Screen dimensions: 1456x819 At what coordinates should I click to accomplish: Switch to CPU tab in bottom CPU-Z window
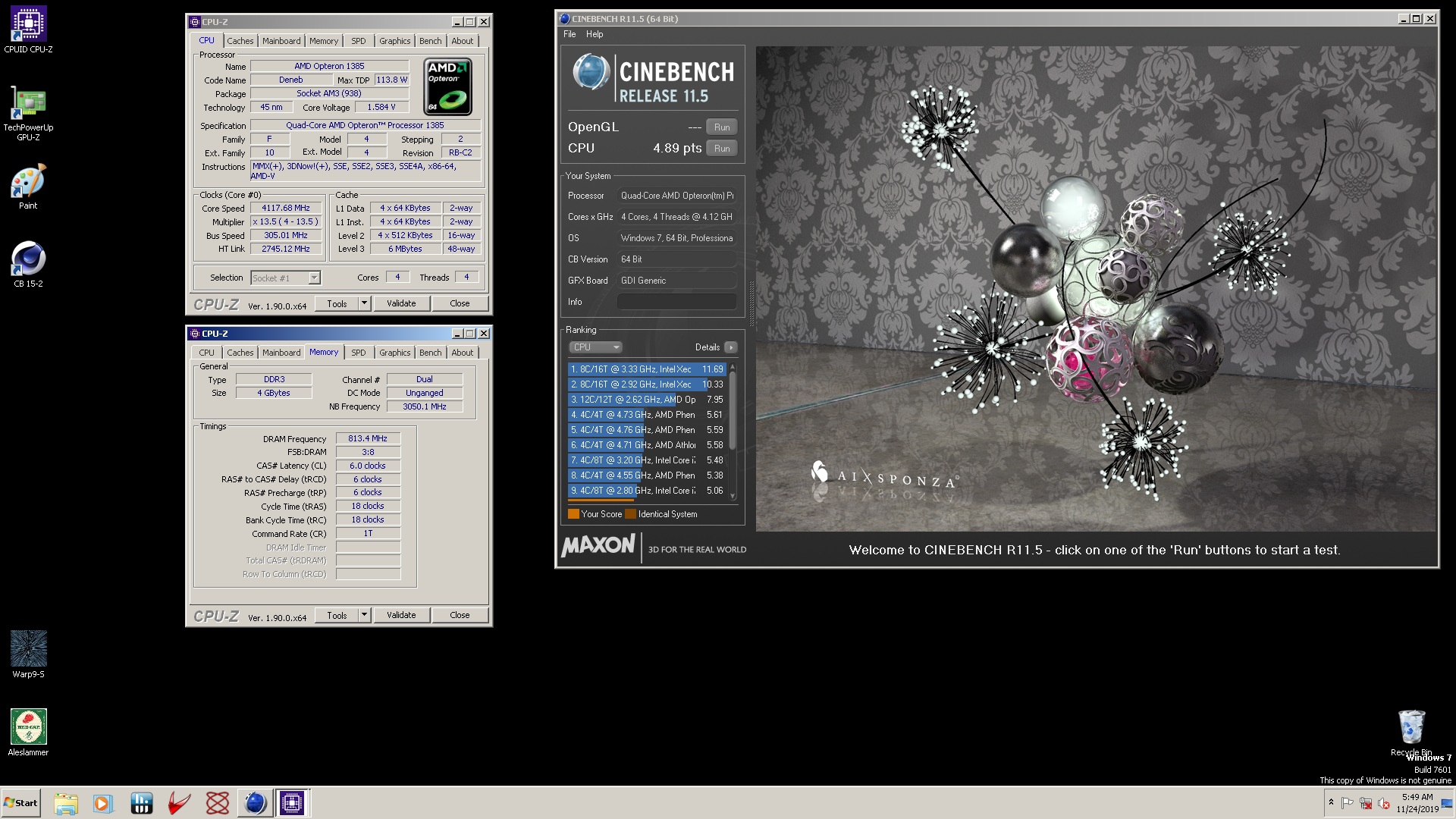pos(207,353)
